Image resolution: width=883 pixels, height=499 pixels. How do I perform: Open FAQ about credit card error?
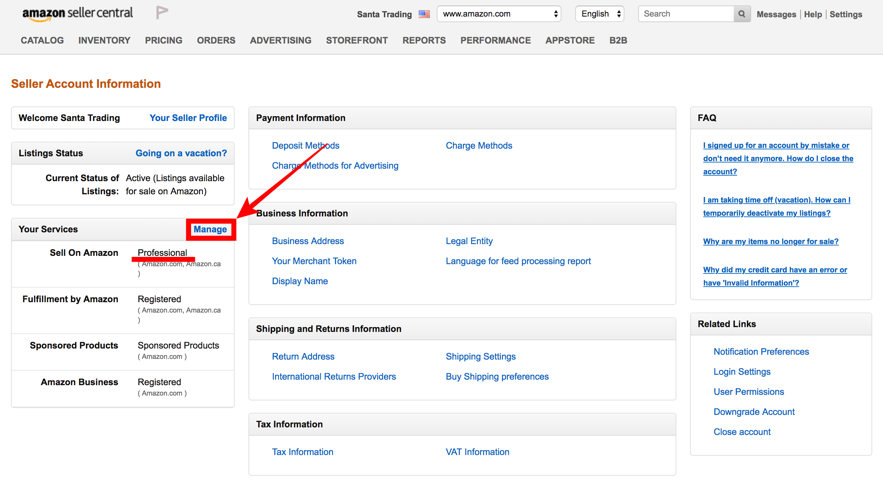pos(775,277)
